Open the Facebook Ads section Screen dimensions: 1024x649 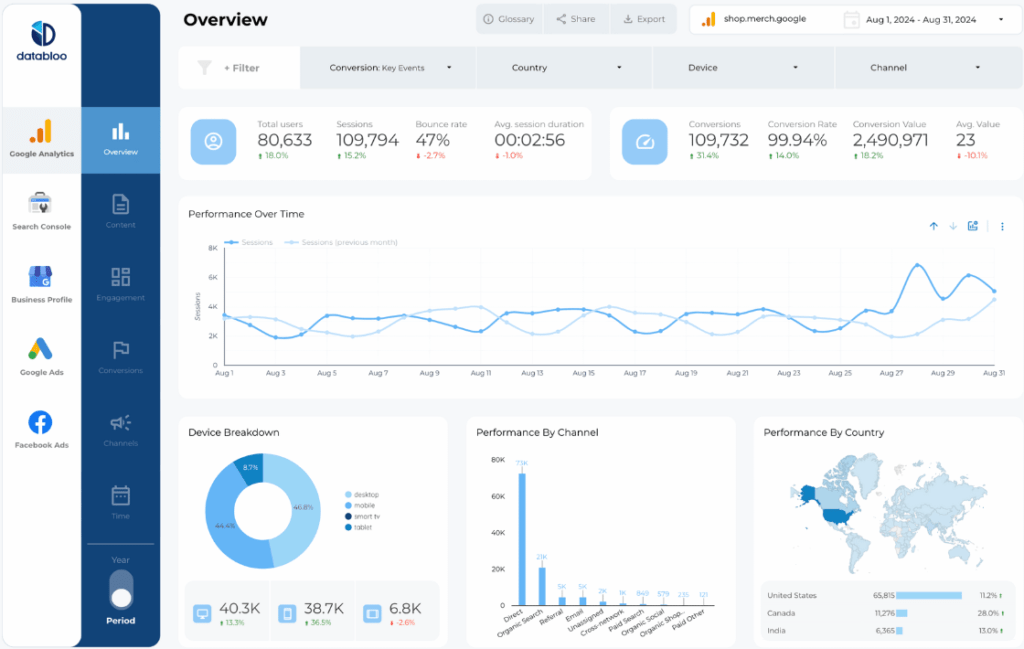[41, 424]
